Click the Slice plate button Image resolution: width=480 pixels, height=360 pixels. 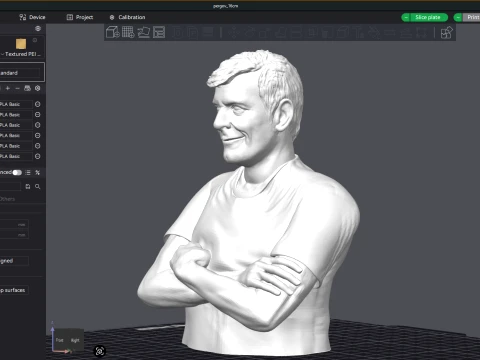(x=428, y=17)
